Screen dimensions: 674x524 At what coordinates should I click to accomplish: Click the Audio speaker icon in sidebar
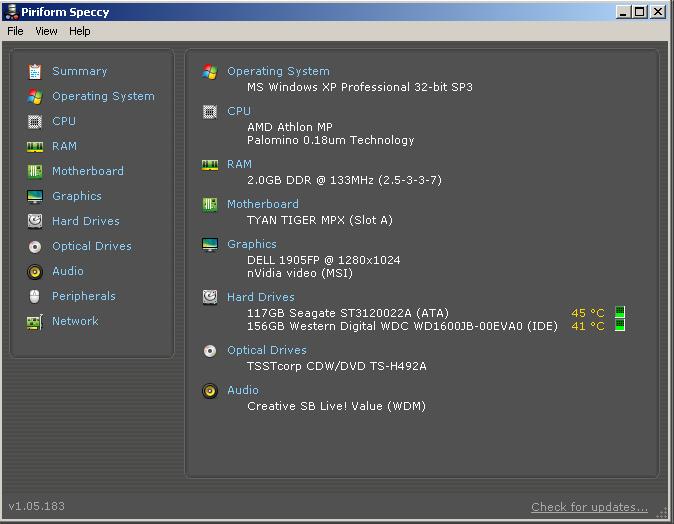[35, 271]
